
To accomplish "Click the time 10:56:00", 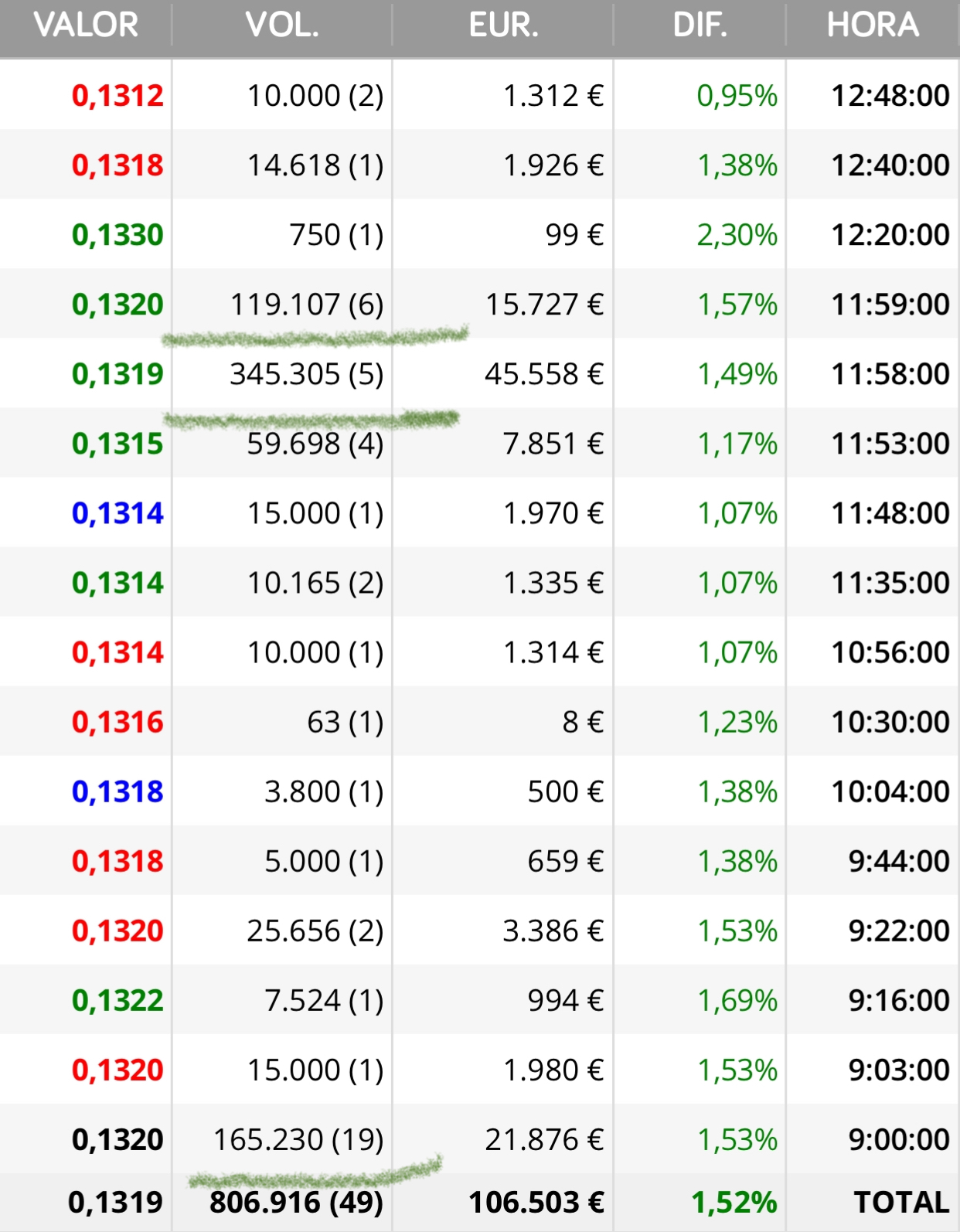I will coord(890,652).
